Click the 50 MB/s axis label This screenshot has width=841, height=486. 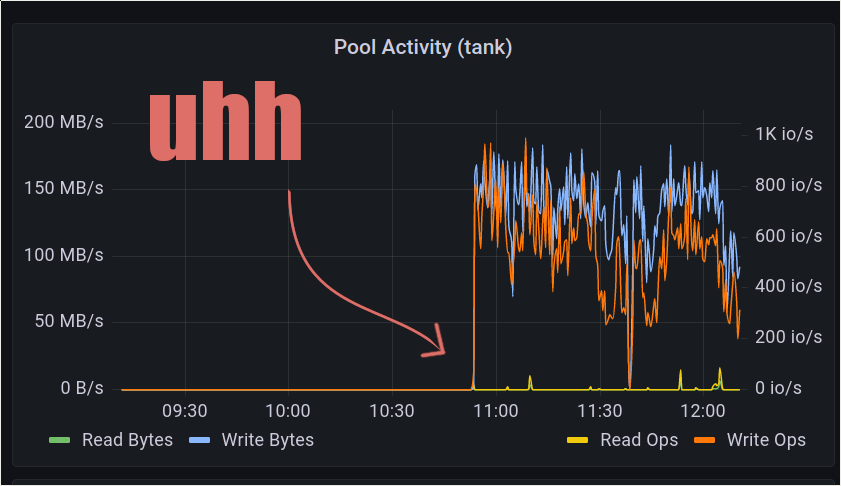click(69, 321)
